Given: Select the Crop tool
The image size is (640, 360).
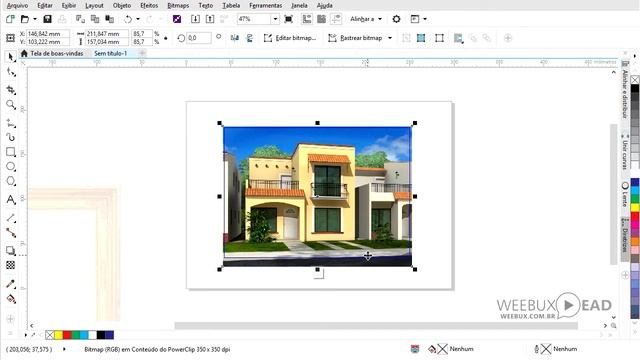Looking at the screenshot, I should [x=11, y=90].
